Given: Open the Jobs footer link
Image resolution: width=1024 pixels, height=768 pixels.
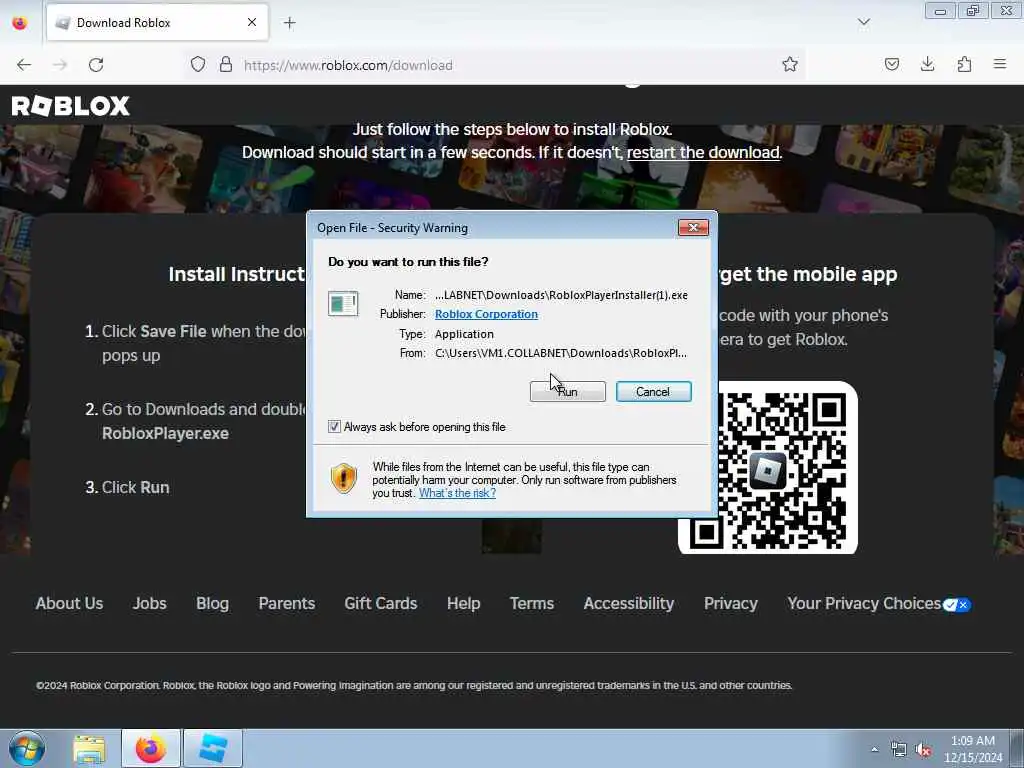Looking at the screenshot, I should pyautogui.click(x=150, y=603).
